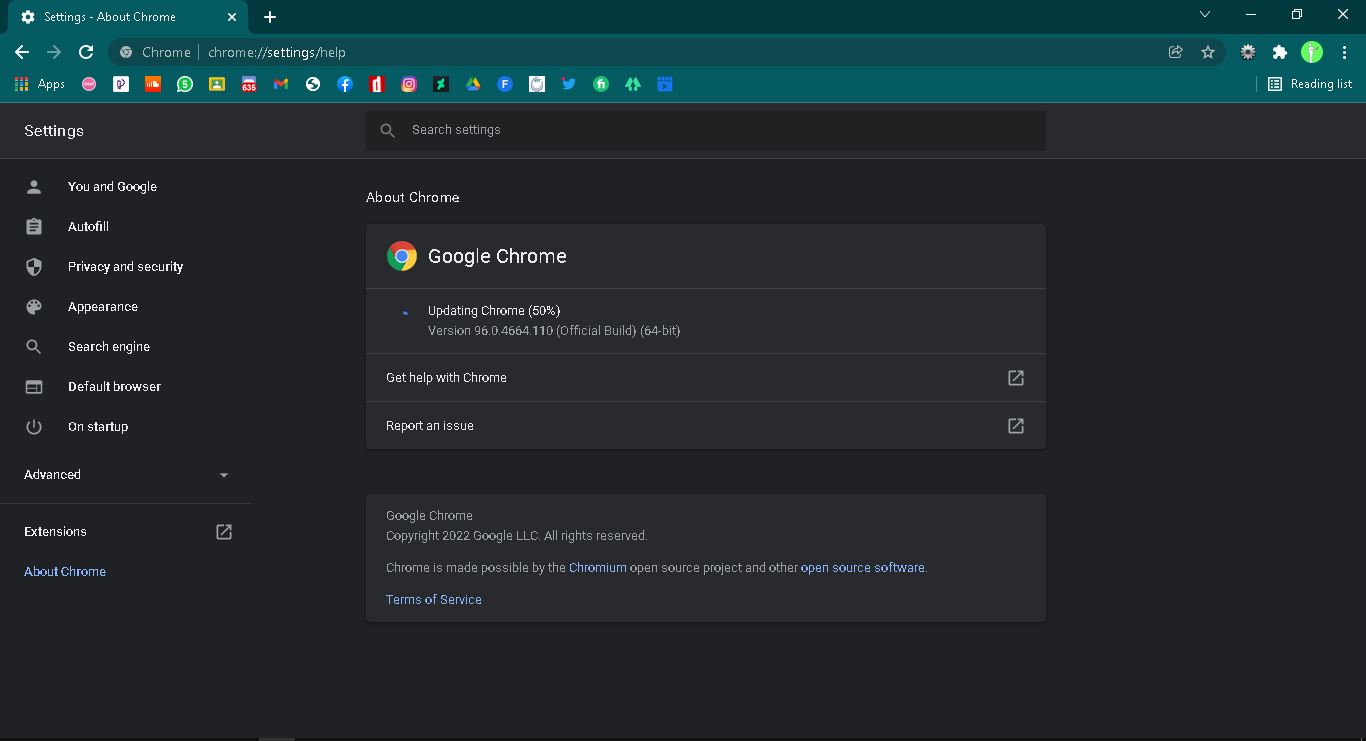Open On startup settings

[x=98, y=427]
